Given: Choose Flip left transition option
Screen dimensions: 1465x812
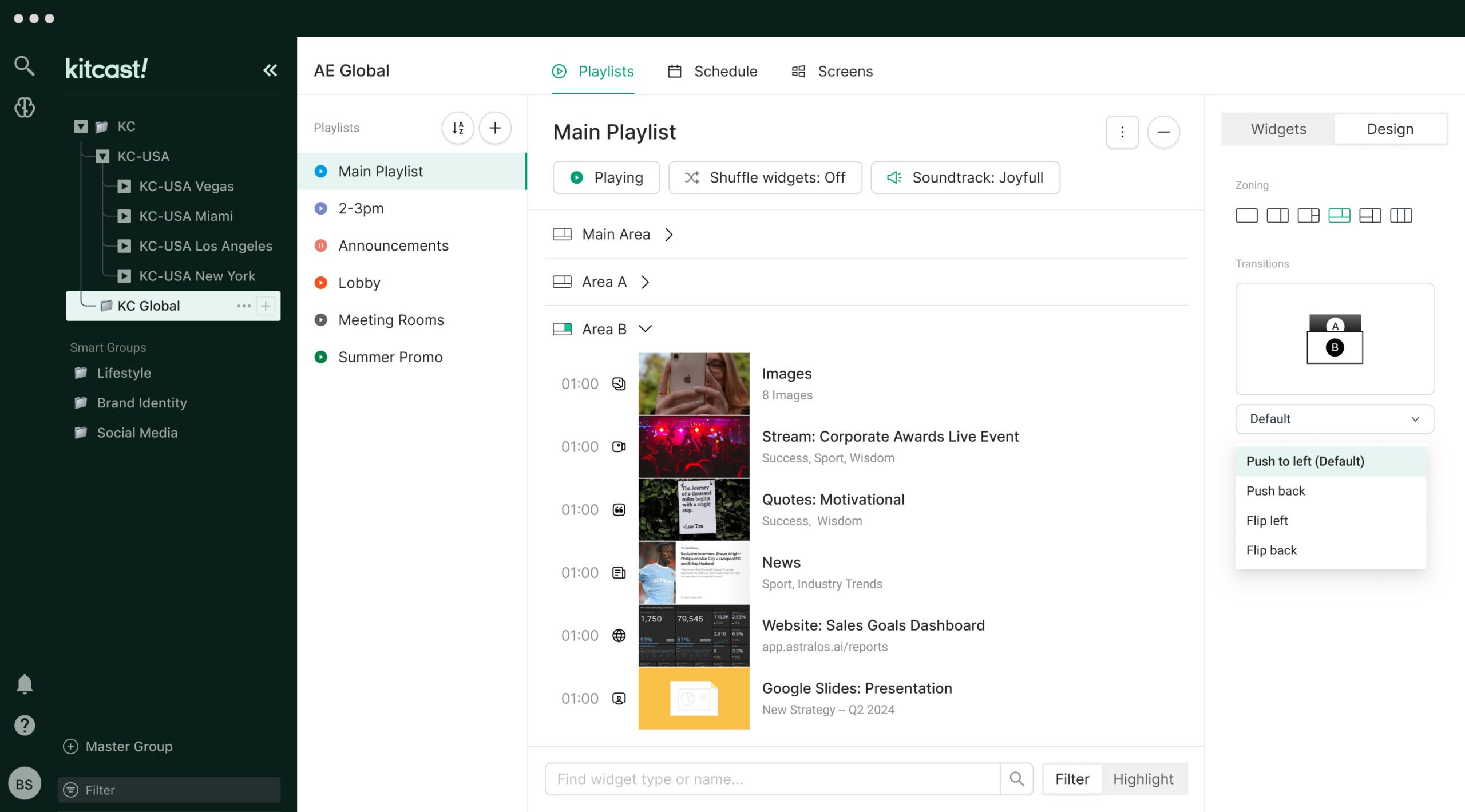Looking at the screenshot, I should (1267, 521).
